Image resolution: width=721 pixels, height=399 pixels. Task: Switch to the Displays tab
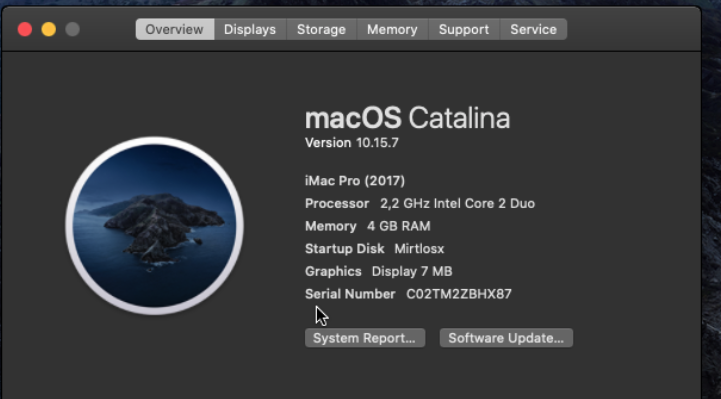(250, 29)
